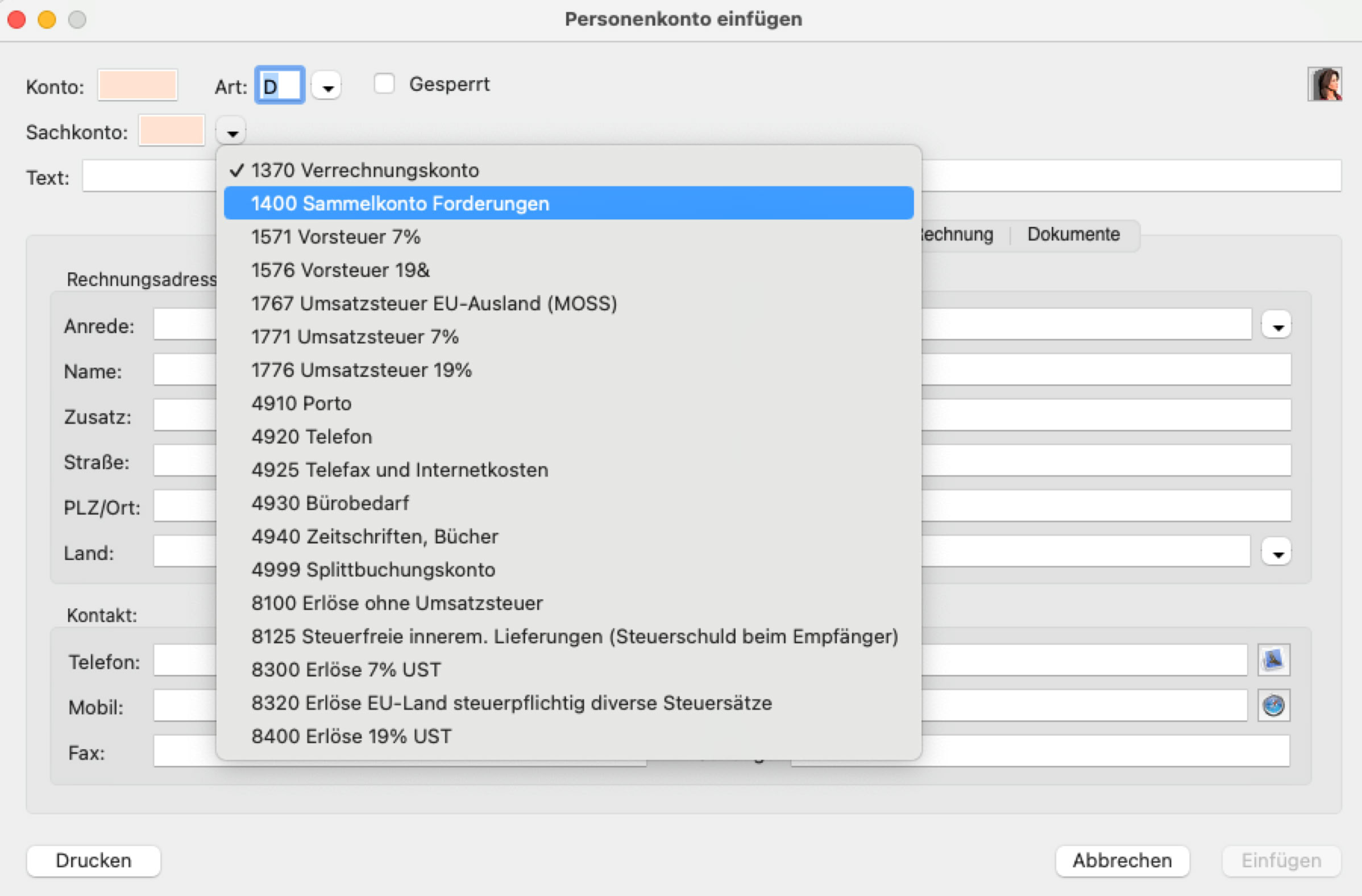Open the Art dropdown arrow
Image resolution: width=1362 pixels, height=896 pixels.
[327, 86]
